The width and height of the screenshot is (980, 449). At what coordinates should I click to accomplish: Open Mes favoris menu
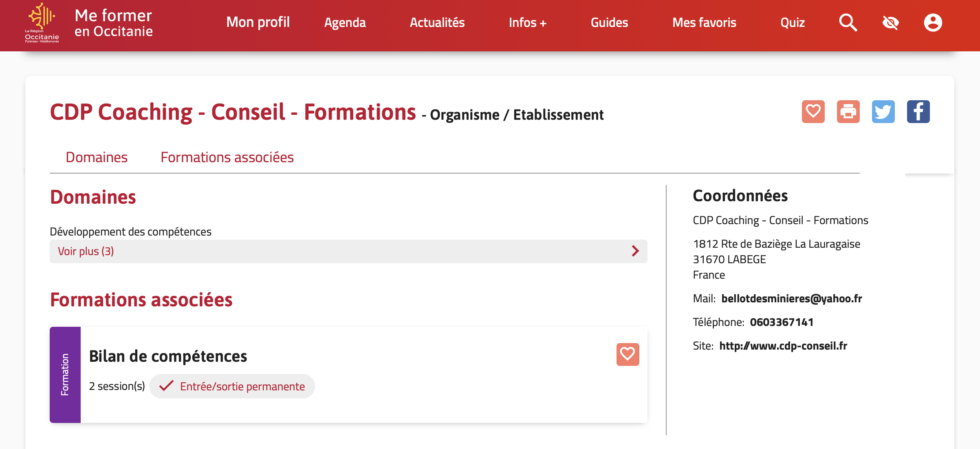point(704,23)
